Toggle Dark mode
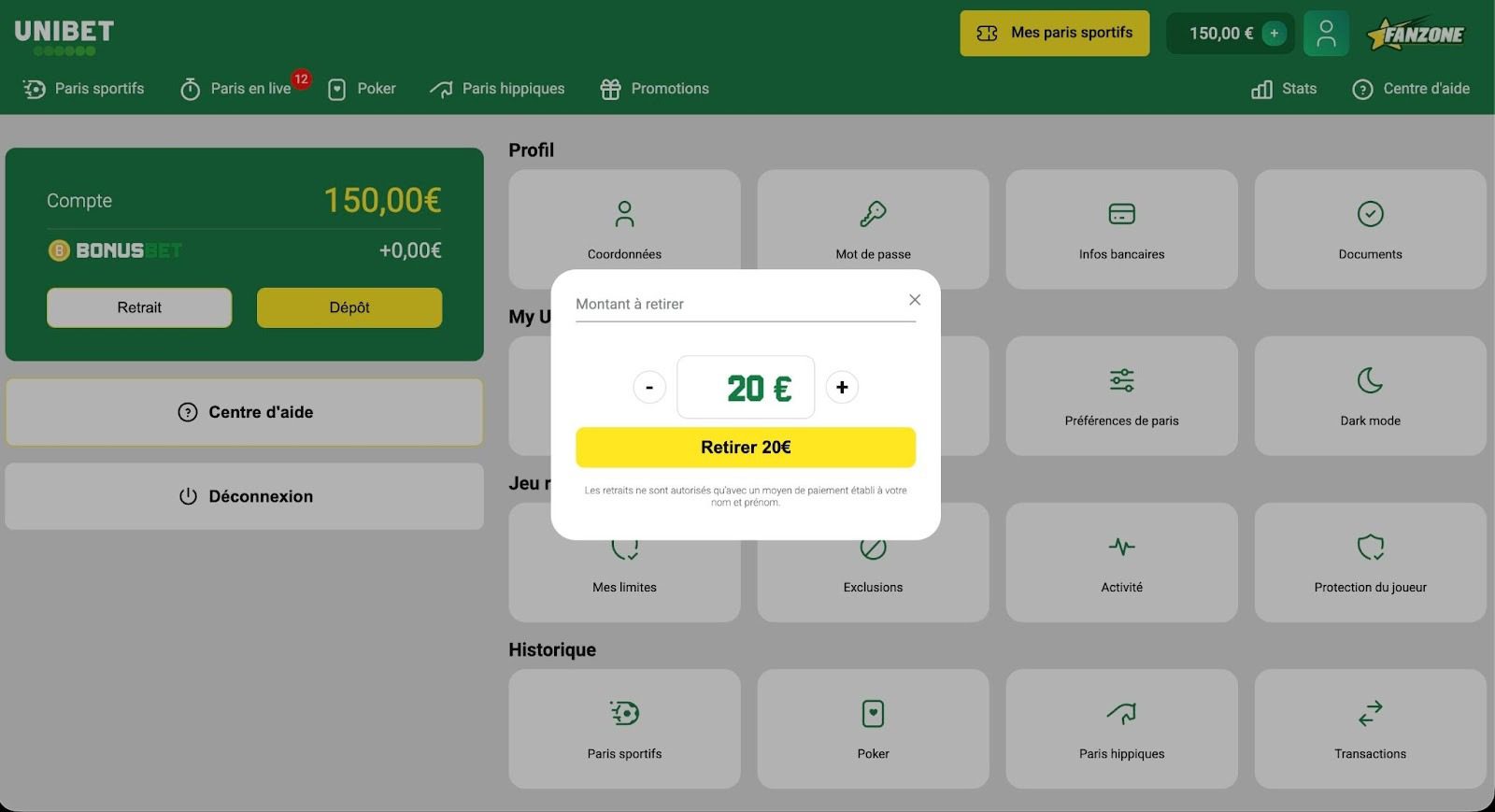1495x812 pixels. [1370, 395]
